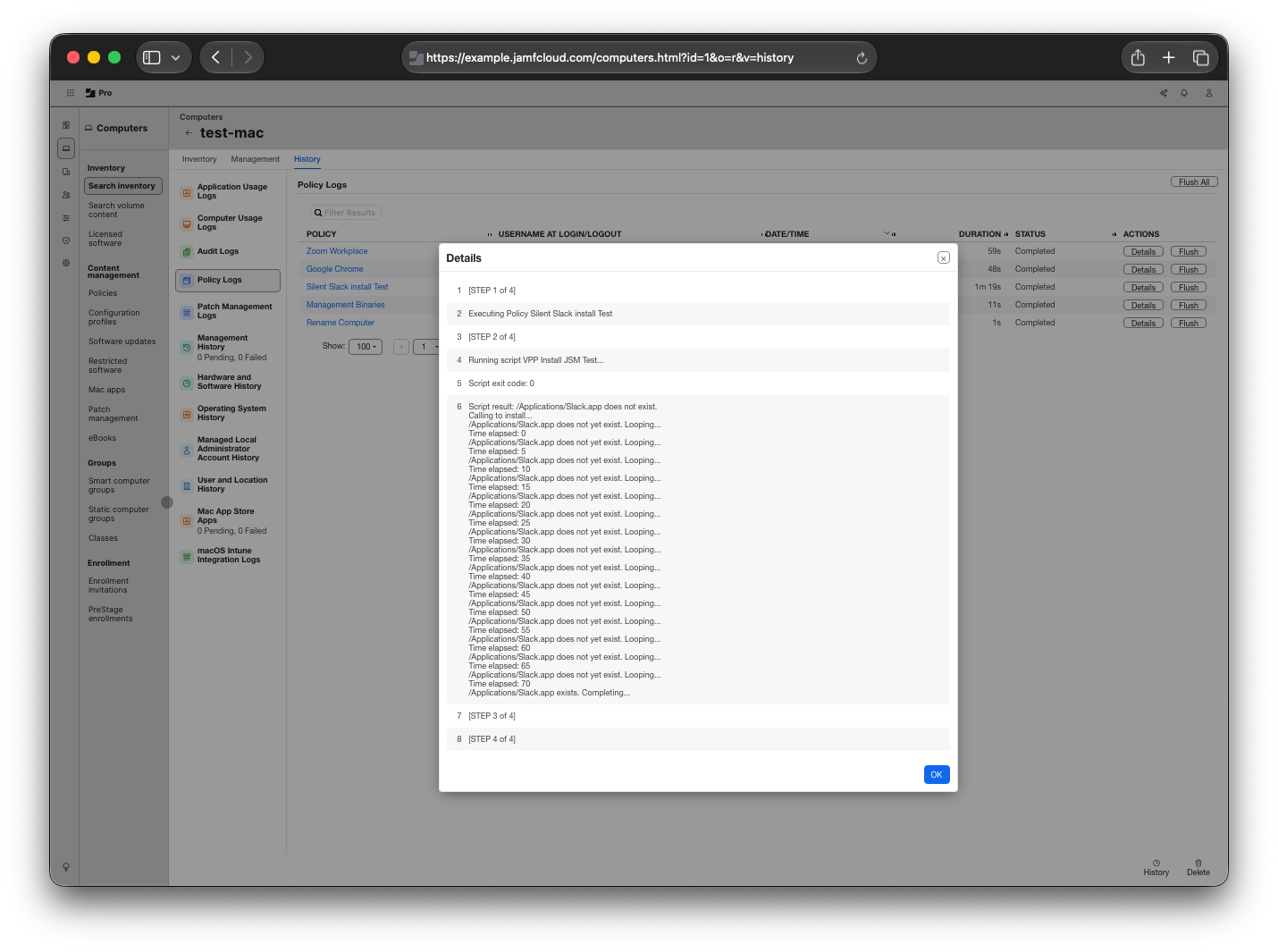
Task: Click the macOS Intune Integration Logs icon
Action: (x=187, y=556)
